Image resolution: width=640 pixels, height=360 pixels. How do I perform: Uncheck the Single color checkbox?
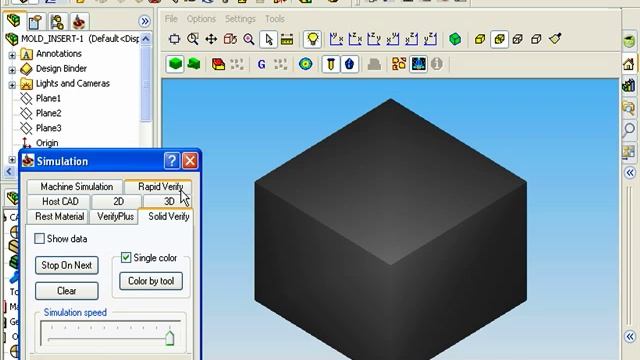coord(126,258)
